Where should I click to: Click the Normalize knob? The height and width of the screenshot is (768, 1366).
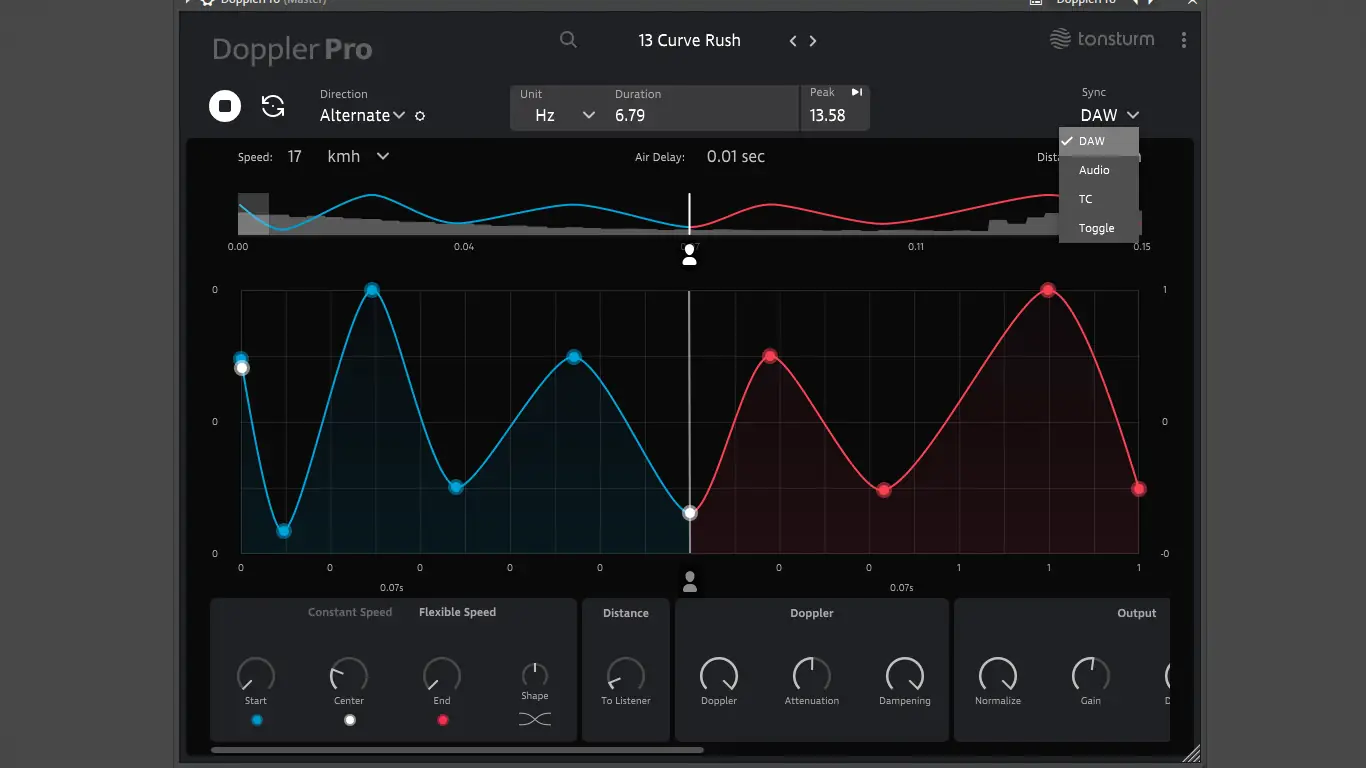coord(998,675)
